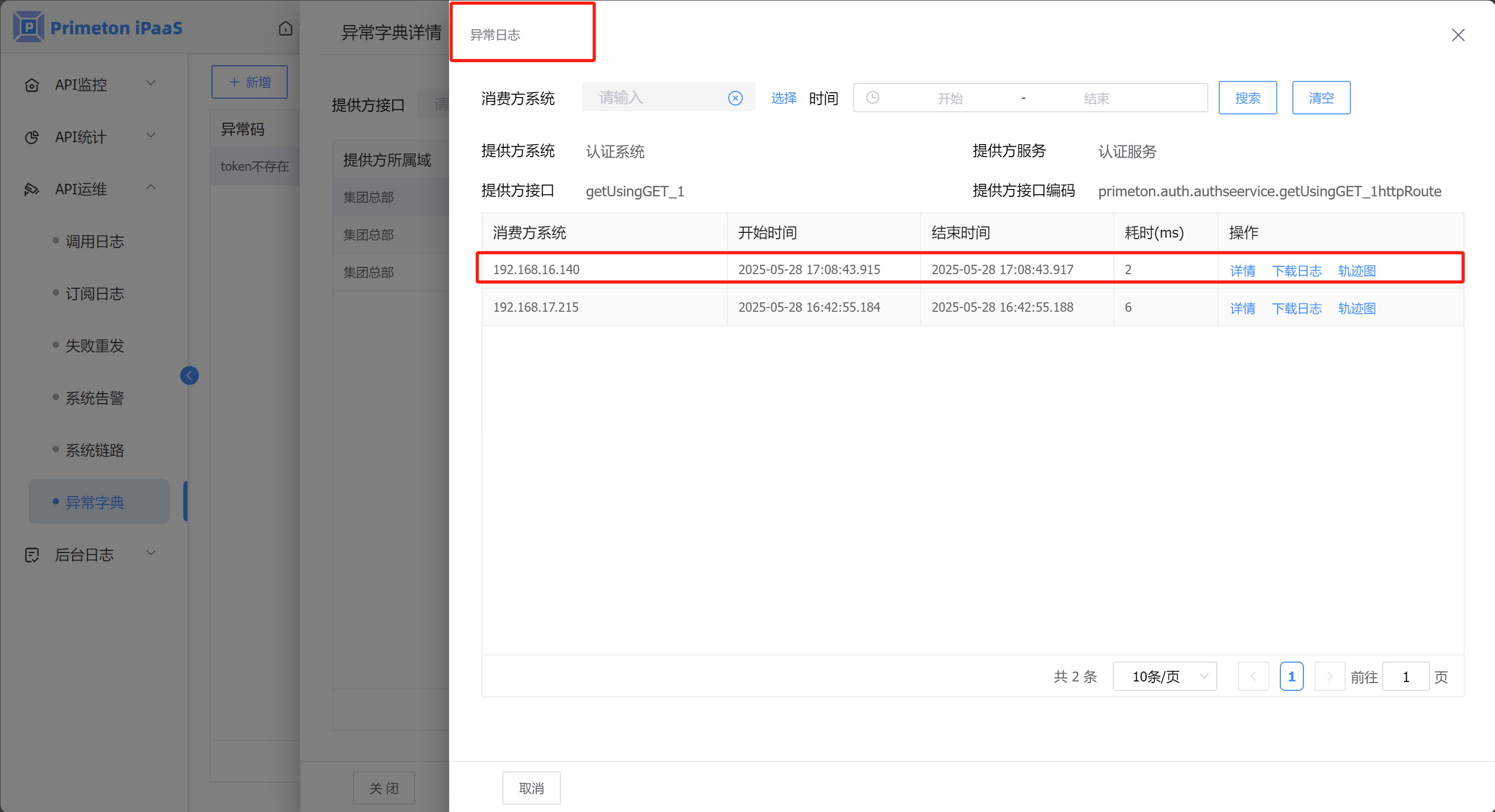The image size is (1495, 812).
Task: Click the 搜索 button
Action: tap(1247, 98)
